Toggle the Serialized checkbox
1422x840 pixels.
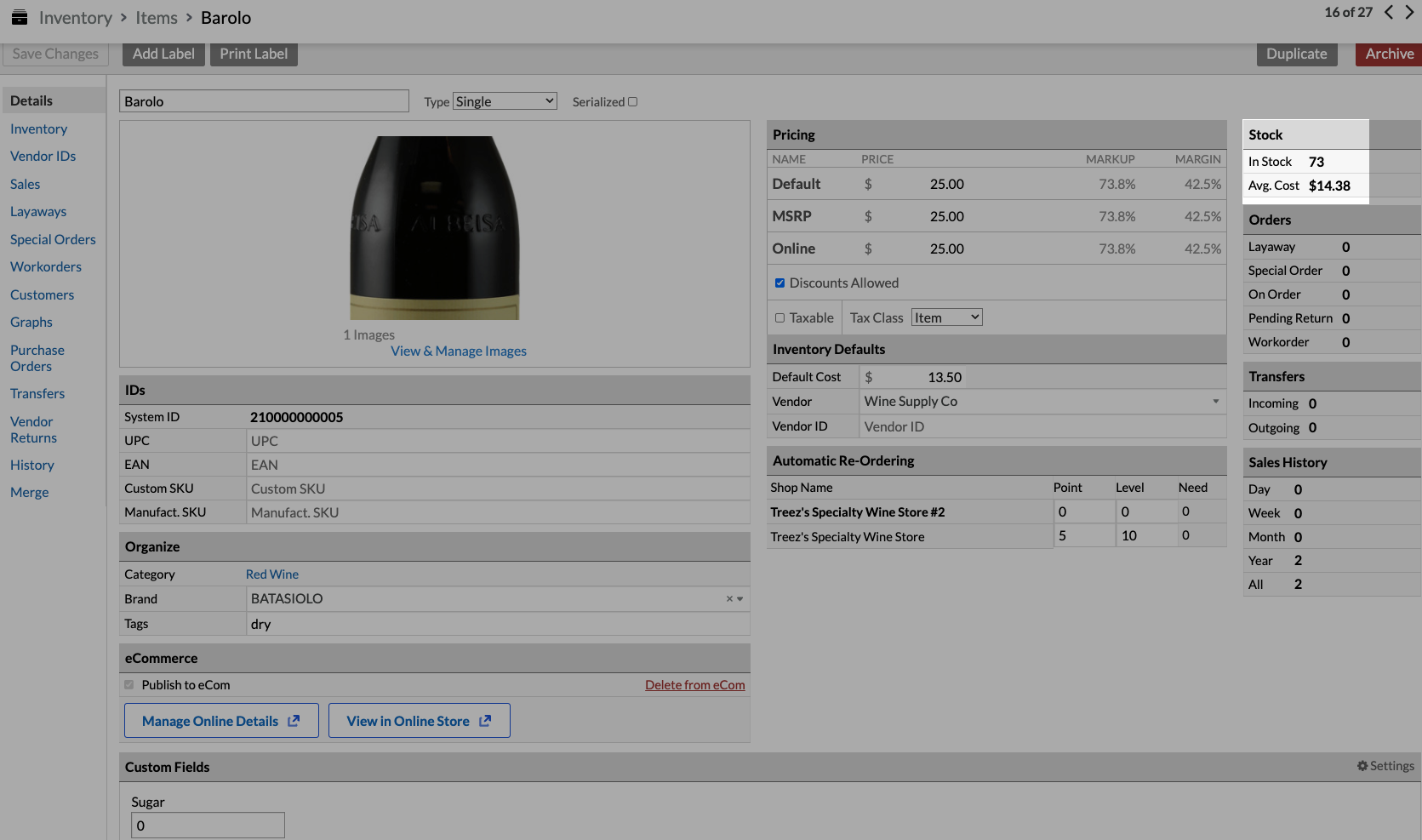point(632,102)
